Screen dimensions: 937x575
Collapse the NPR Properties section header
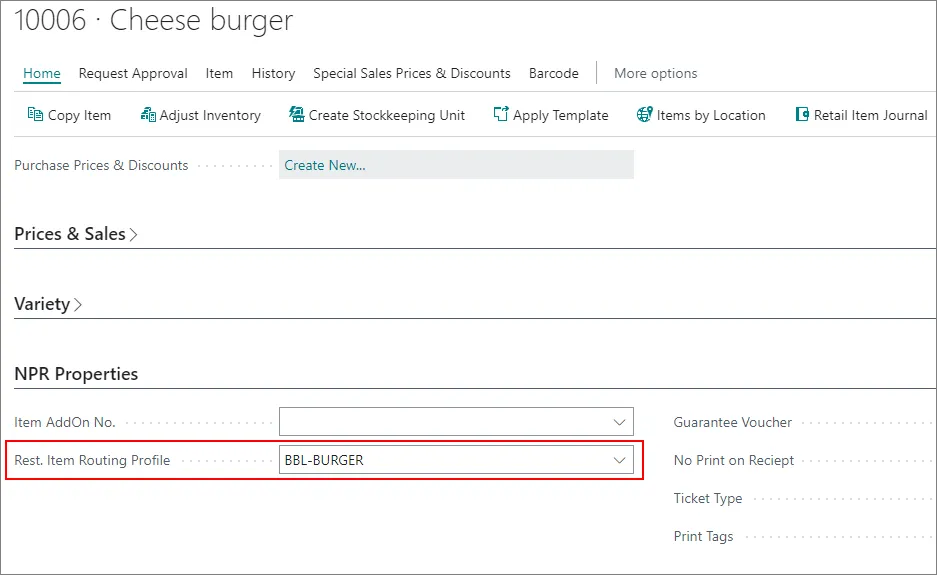[76, 374]
